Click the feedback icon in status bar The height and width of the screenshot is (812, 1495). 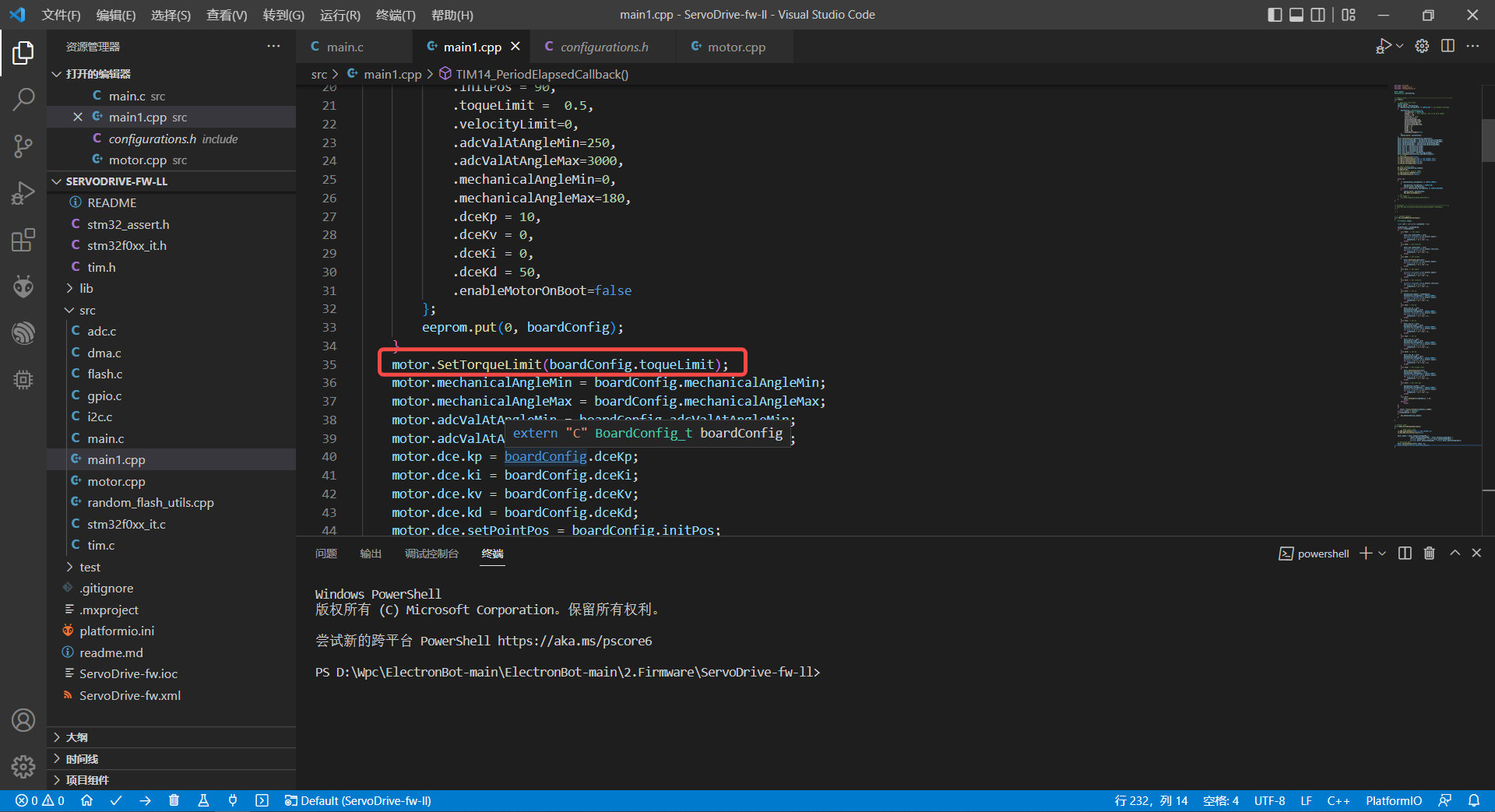coord(1445,800)
